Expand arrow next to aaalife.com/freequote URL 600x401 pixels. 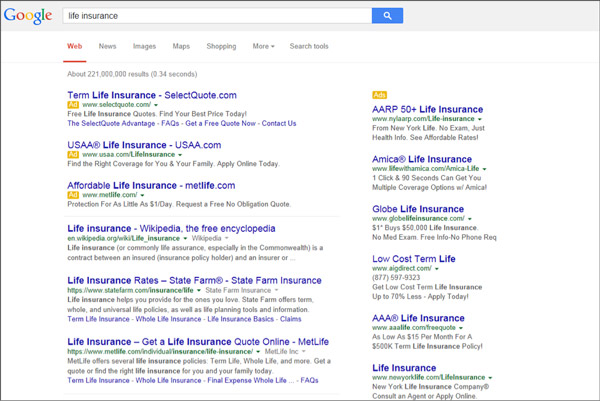(461, 328)
